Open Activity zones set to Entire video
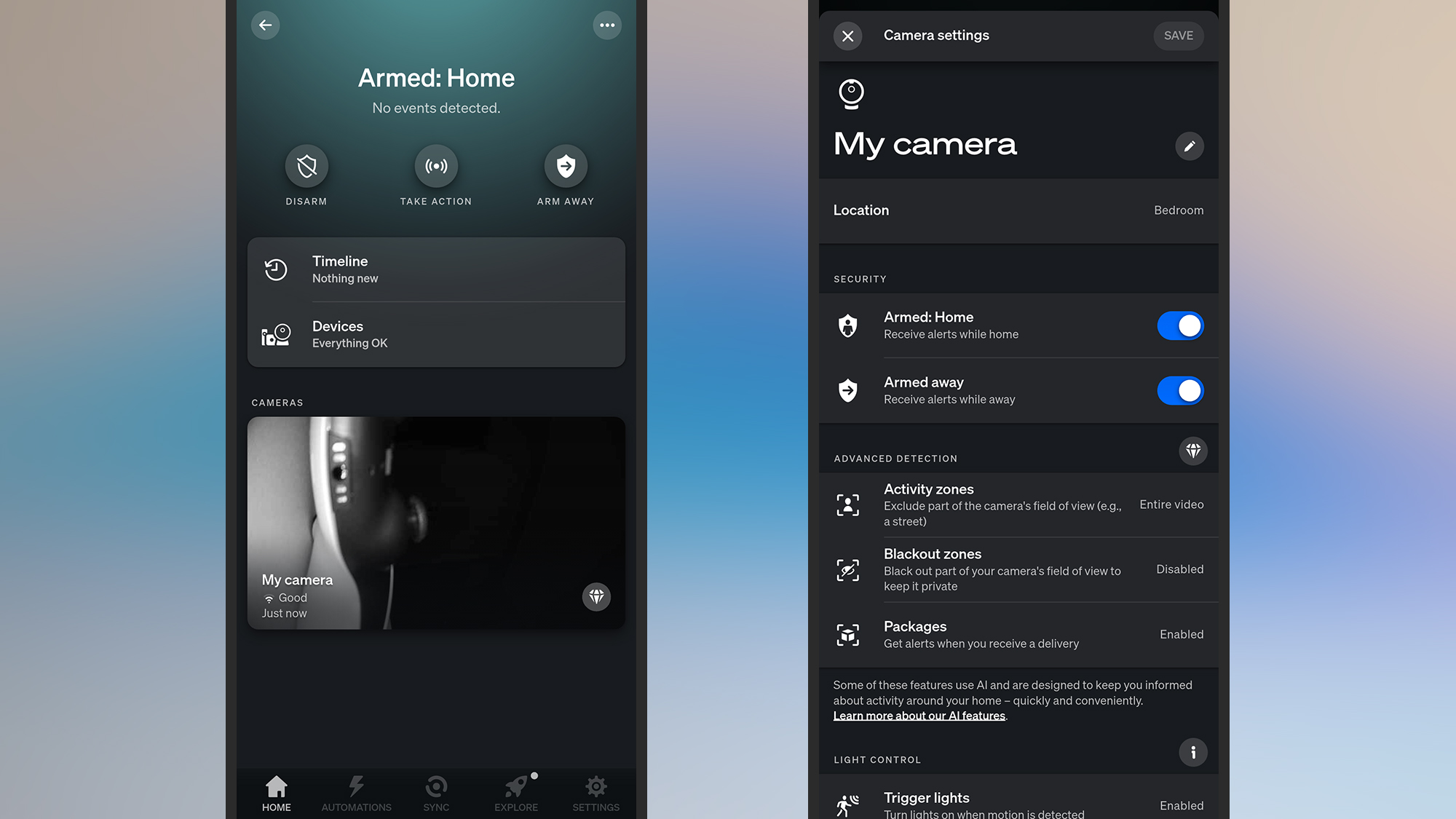 (1018, 505)
